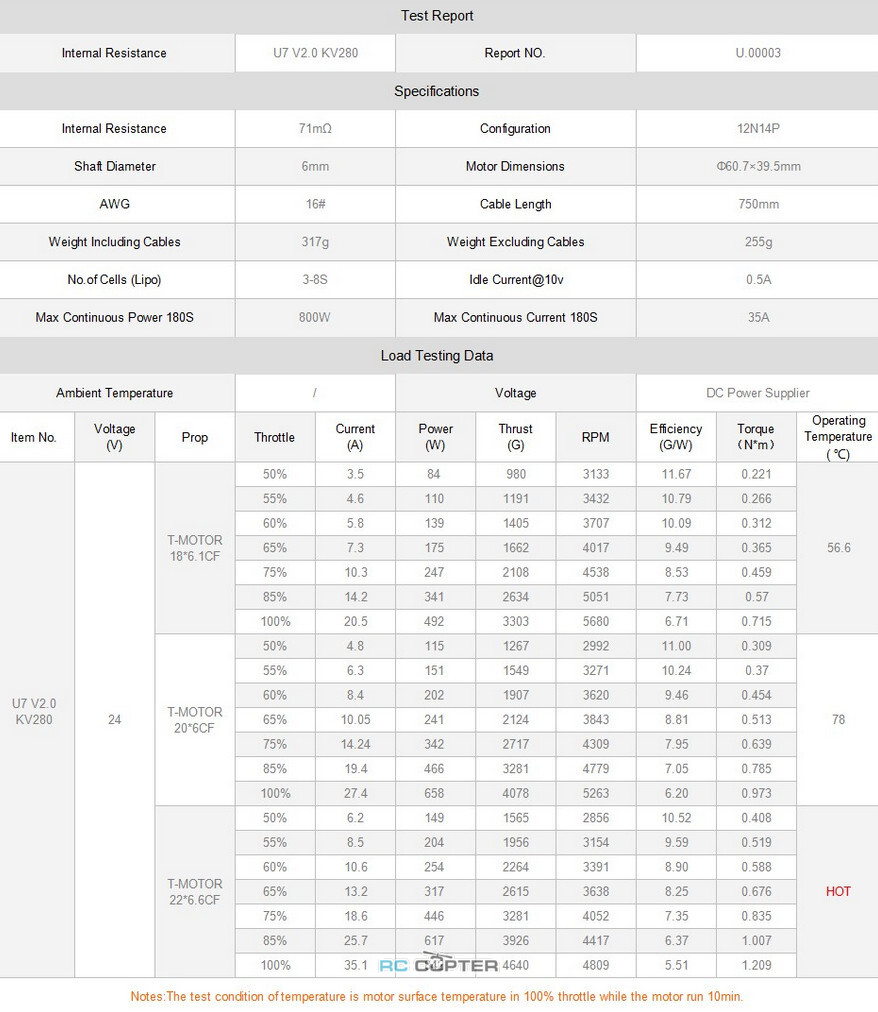Click the thrust value '980'

[516, 474]
